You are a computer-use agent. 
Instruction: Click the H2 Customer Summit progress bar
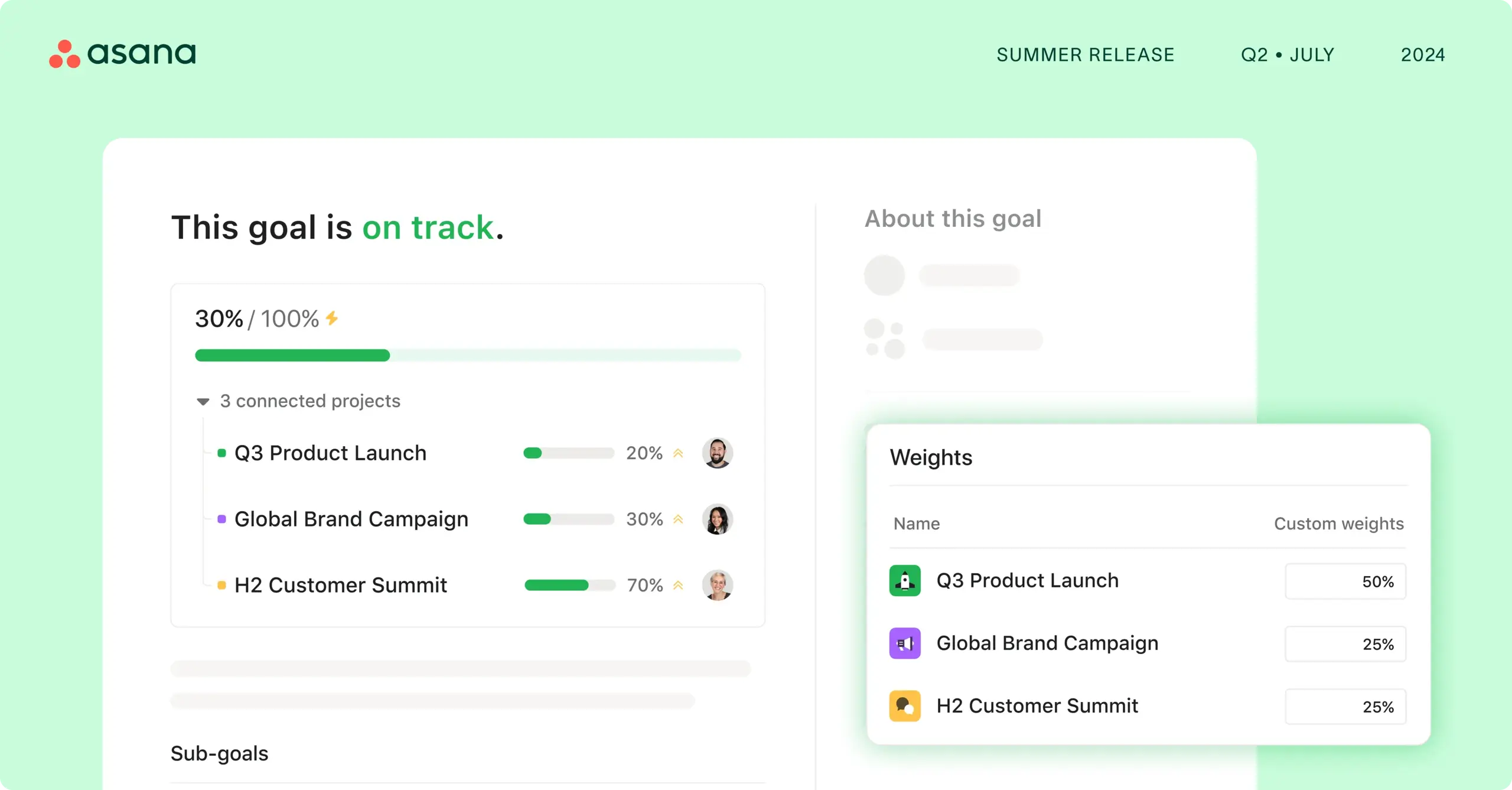(x=570, y=586)
